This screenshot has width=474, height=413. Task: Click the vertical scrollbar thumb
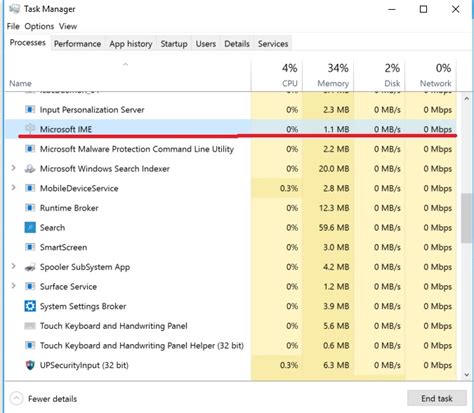click(467, 218)
